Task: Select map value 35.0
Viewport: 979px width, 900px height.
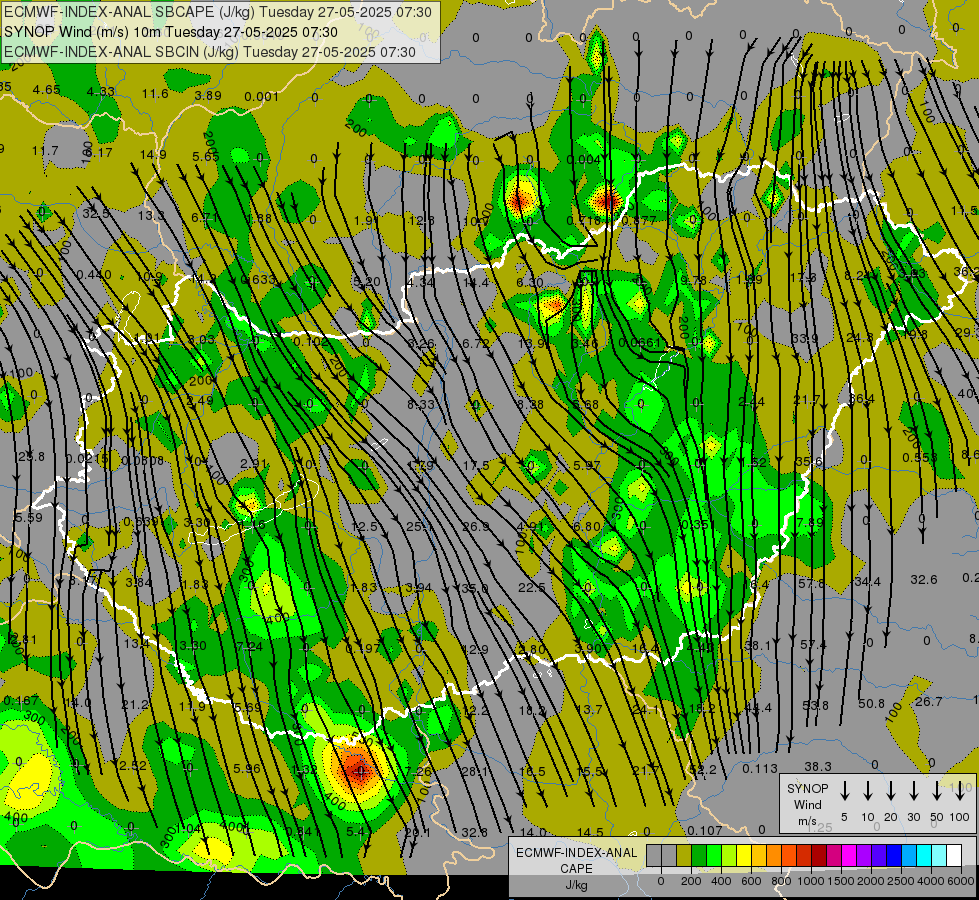Action: [x=475, y=588]
